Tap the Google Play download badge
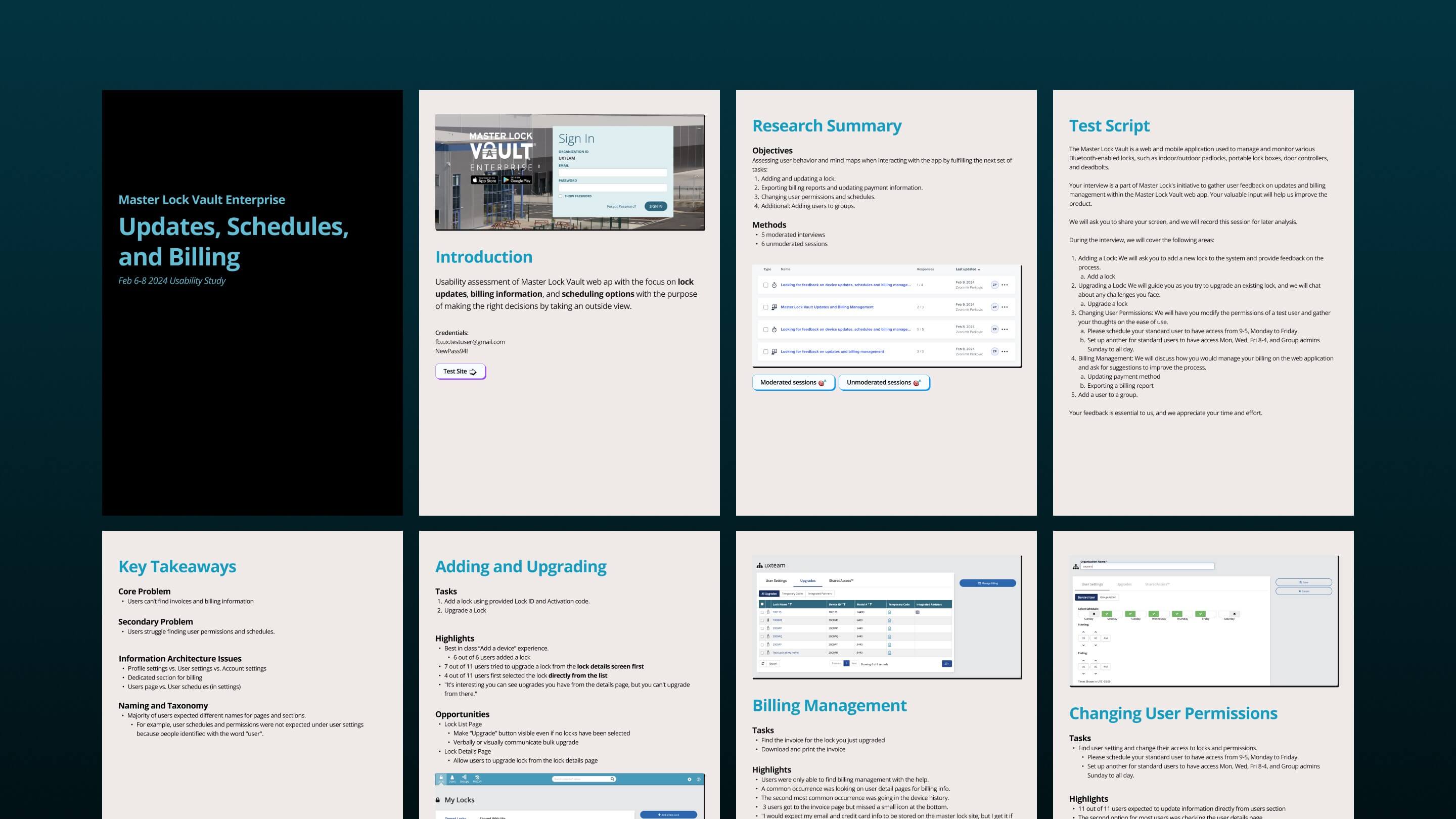 click(x=517, y=180)
